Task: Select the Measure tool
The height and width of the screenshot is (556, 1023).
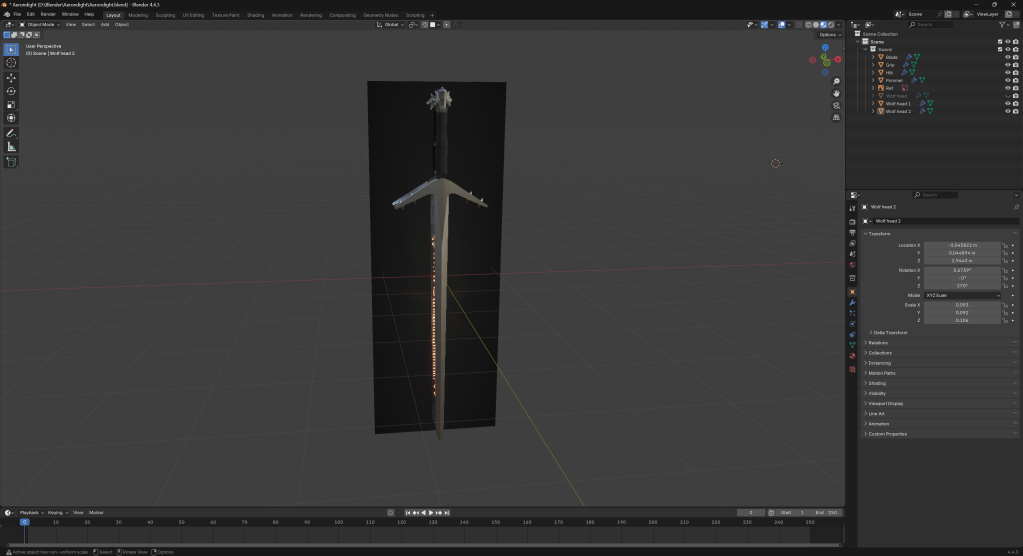Action: tap(11, 147)
